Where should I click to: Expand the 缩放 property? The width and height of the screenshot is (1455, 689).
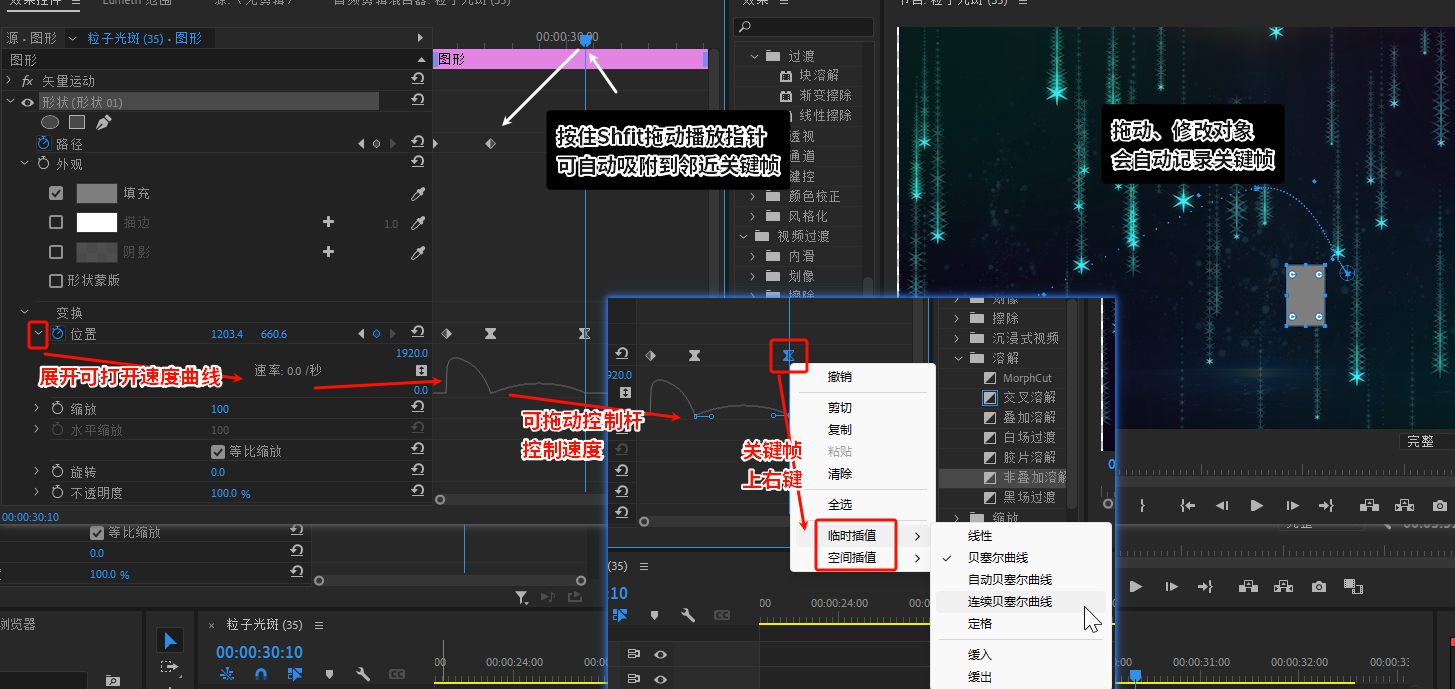tap(38, 408)
